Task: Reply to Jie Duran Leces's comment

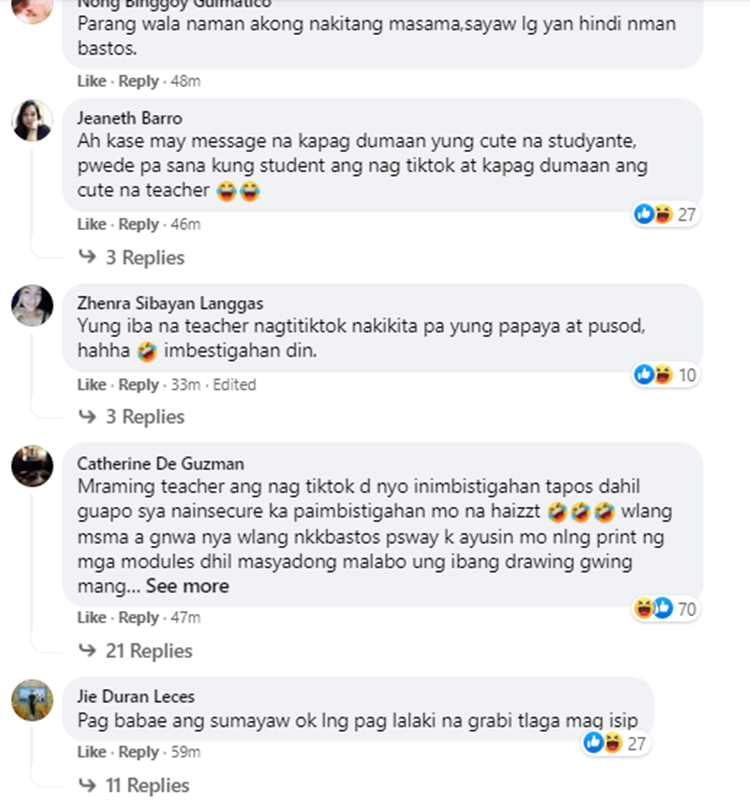Action: 138,752
